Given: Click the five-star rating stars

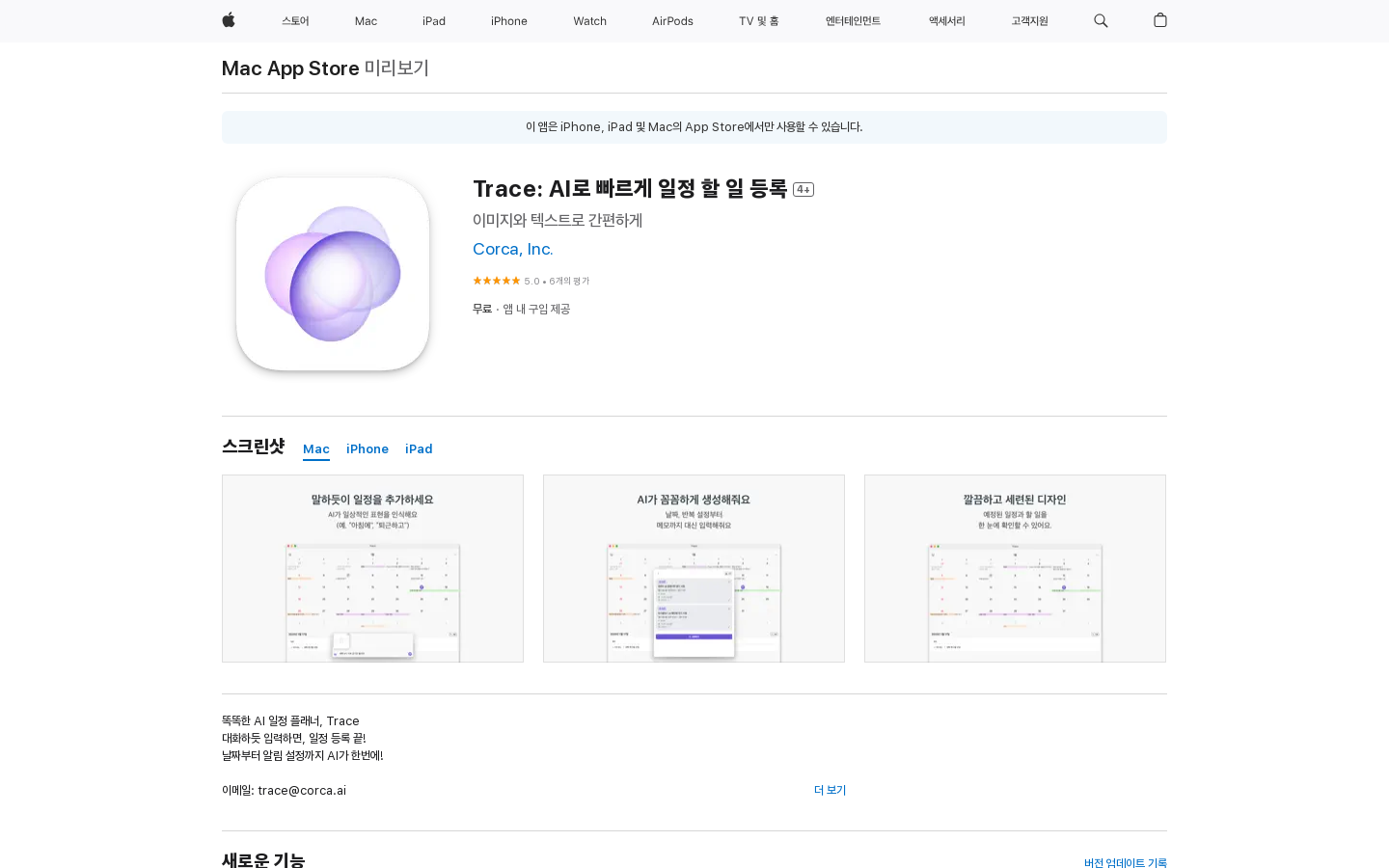Looking at the screenshot, I should point(497,281).
